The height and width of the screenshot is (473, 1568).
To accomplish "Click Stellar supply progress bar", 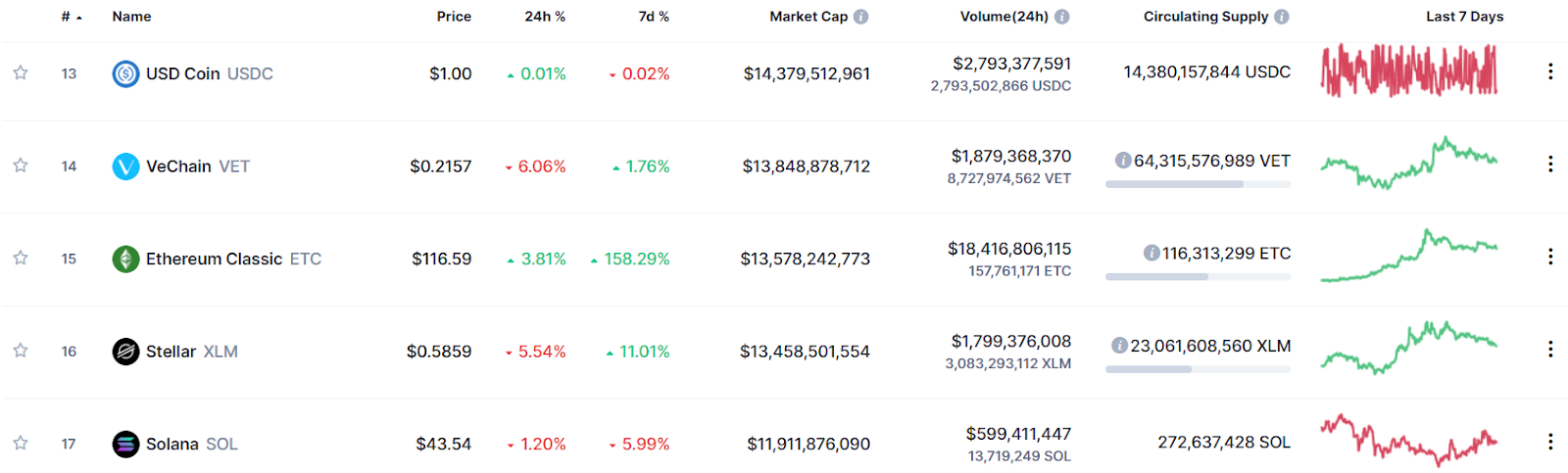I will [x=1198, y=369].
